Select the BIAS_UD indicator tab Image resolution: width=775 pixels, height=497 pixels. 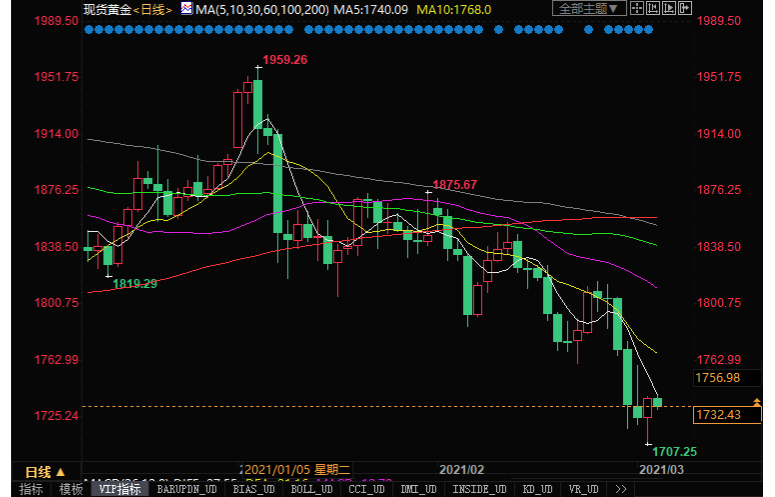(254, 489)
